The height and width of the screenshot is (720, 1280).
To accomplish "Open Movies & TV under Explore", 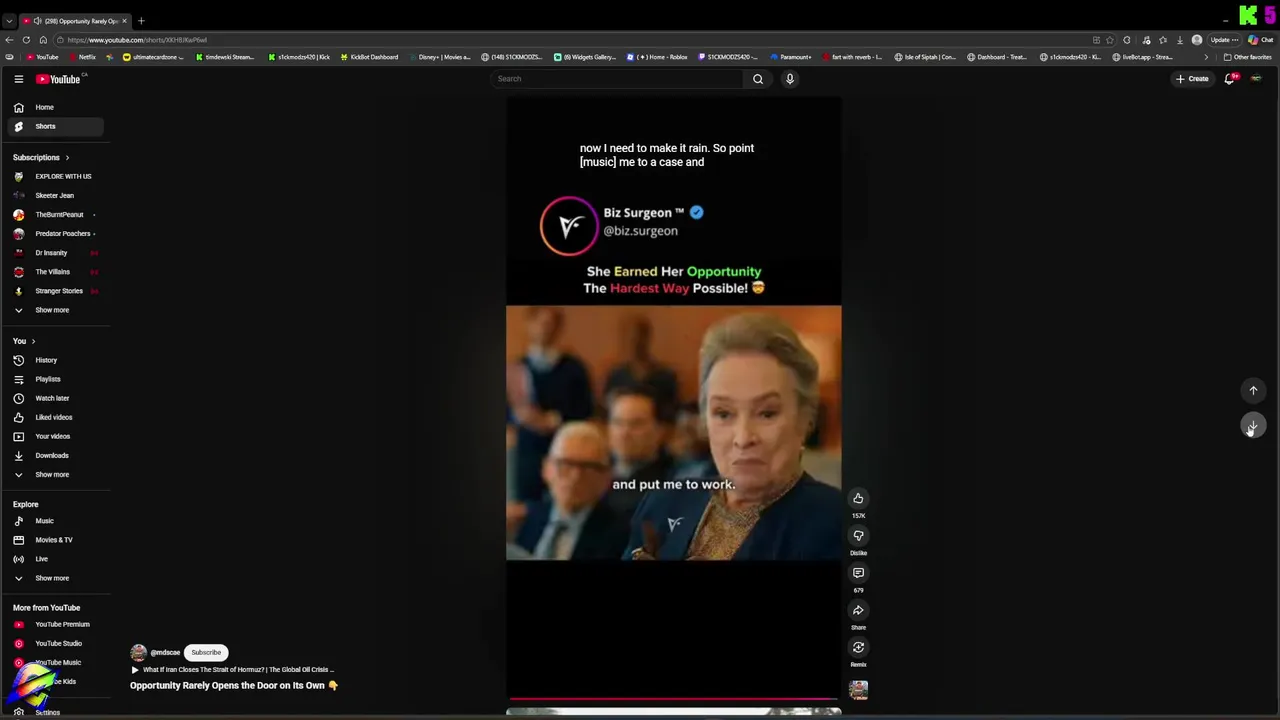I will pyautogui.click(x=55, y=540).
